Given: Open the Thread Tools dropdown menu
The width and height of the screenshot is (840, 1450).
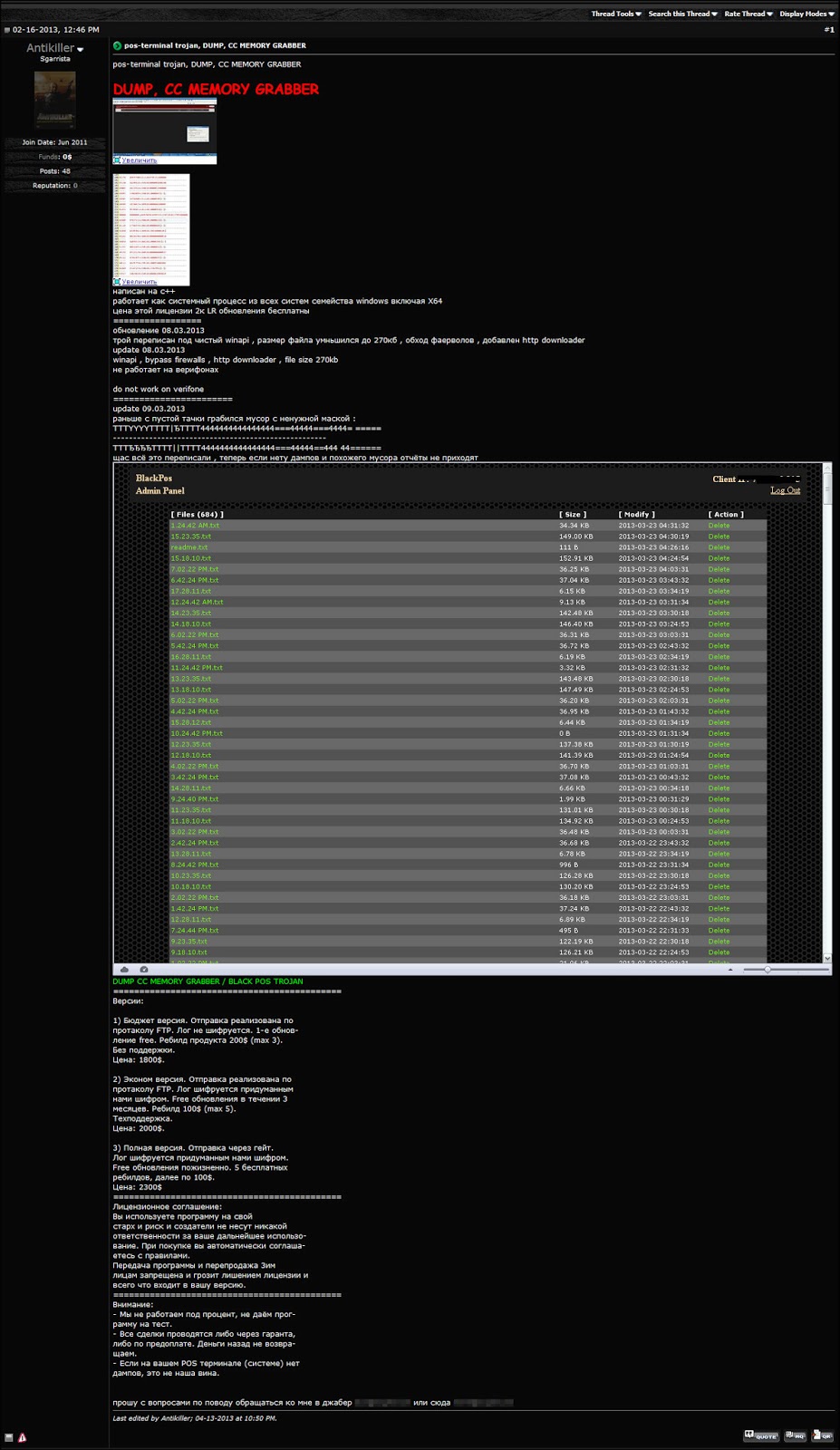Looking at the screenshot, I should coord(616,14).
